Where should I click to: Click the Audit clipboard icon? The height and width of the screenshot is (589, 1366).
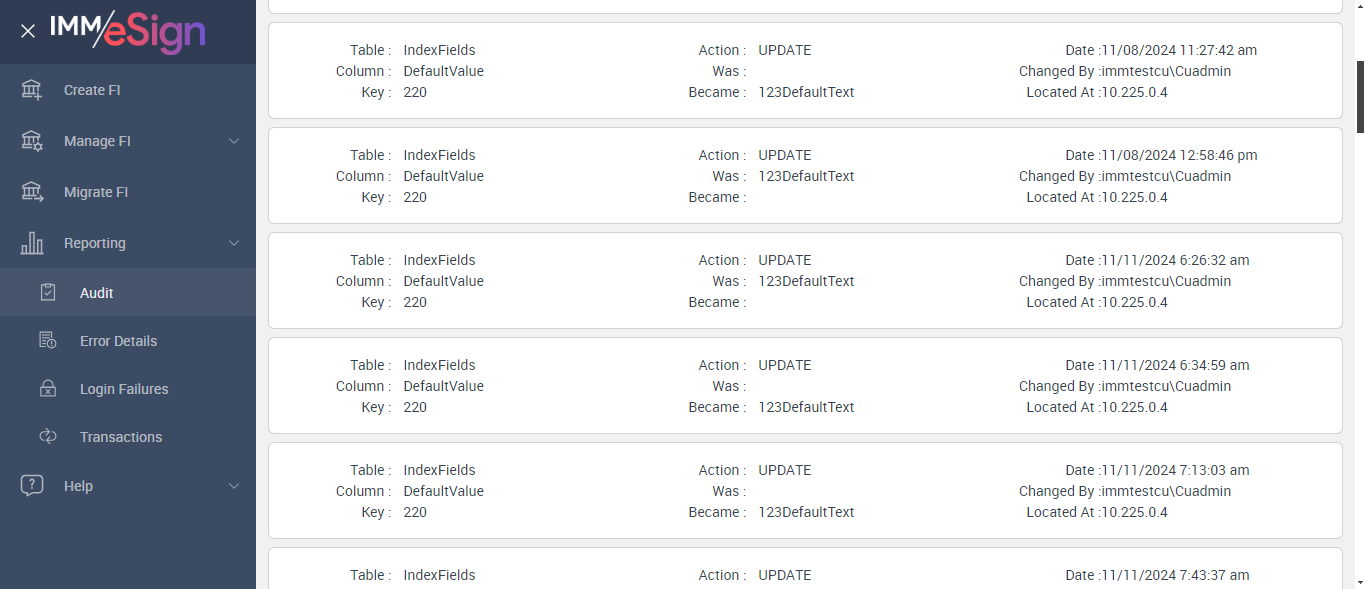48,293
